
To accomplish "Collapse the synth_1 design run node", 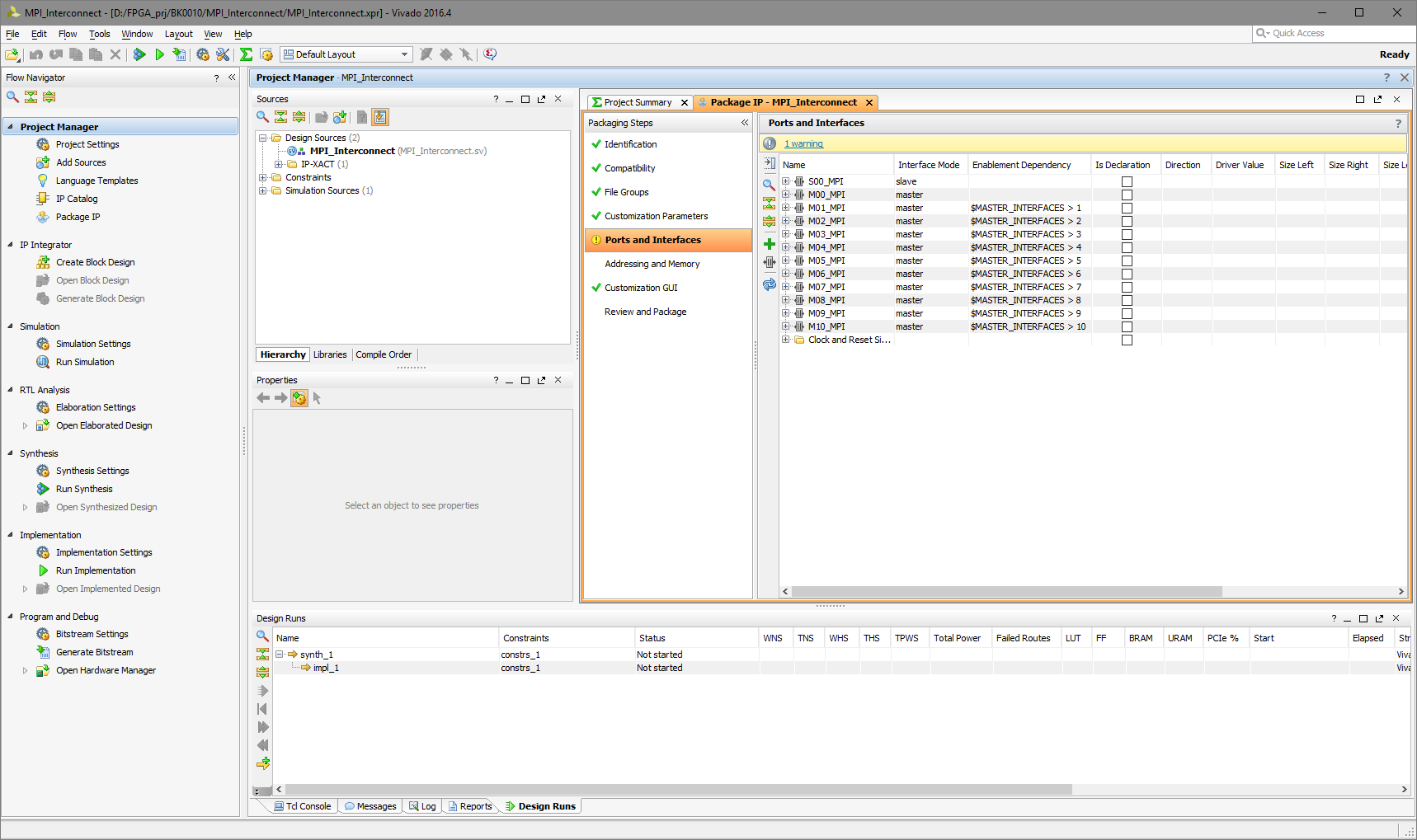I will click(280, 655).
